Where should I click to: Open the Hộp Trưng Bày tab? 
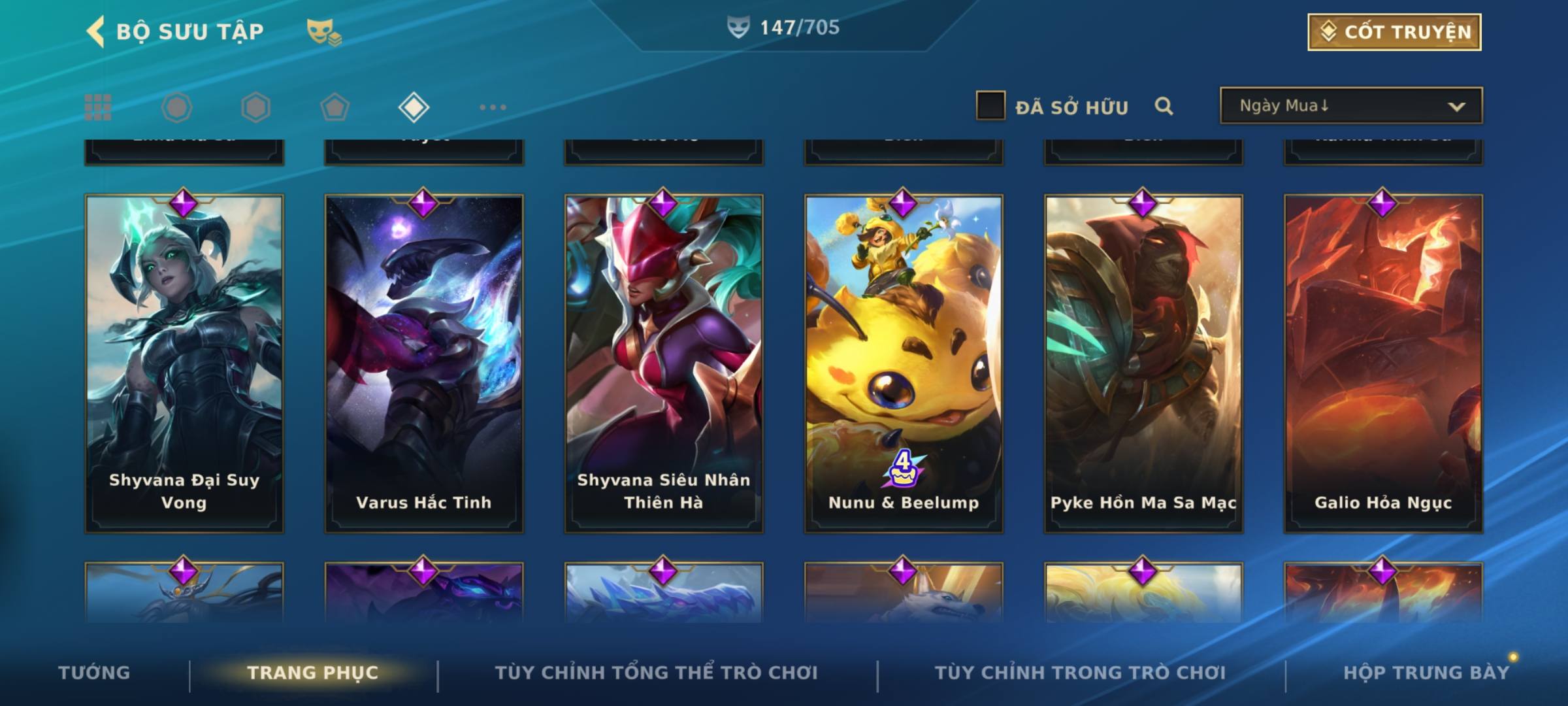[x=1426, y=672]
